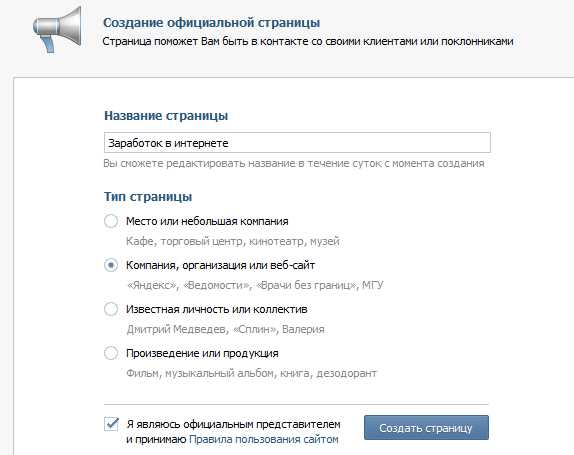Untick the official representative checkbox
This screenshot has height=455, width=574.
coord(111,424)
